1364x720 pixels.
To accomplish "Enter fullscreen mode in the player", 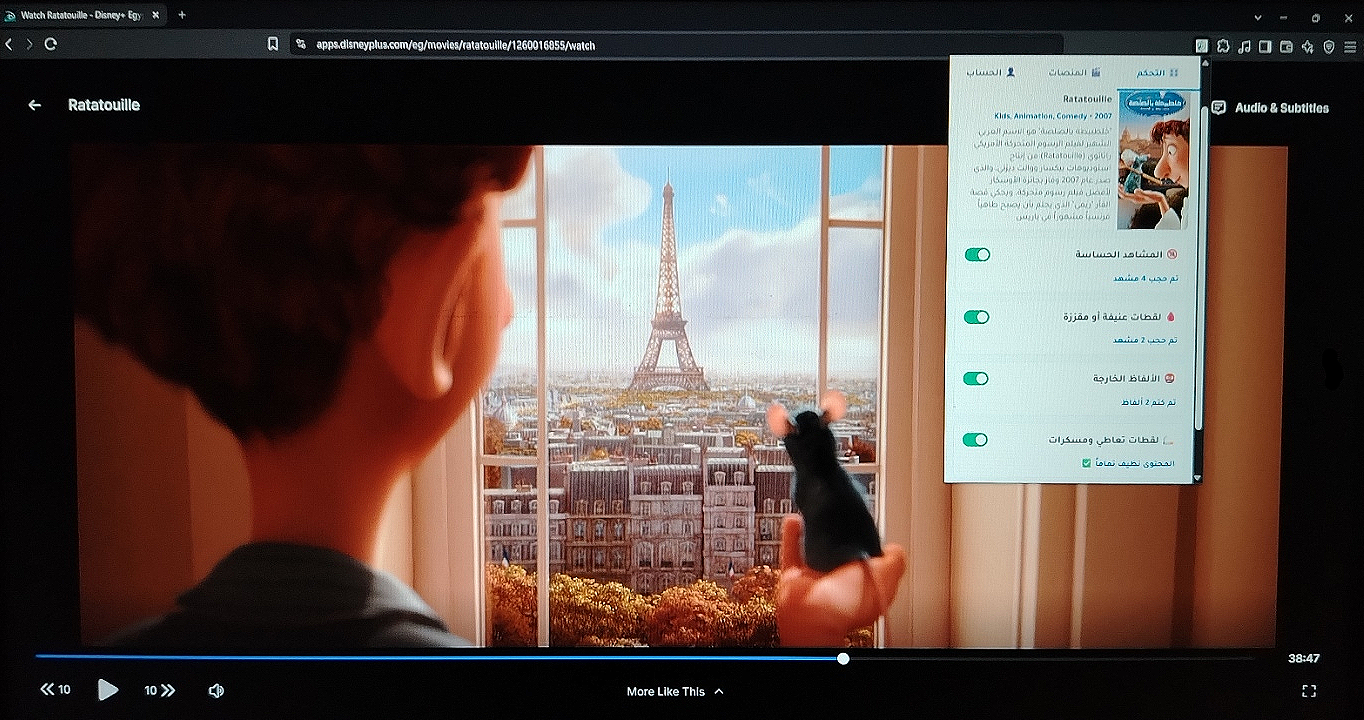I will [1309, 691].
